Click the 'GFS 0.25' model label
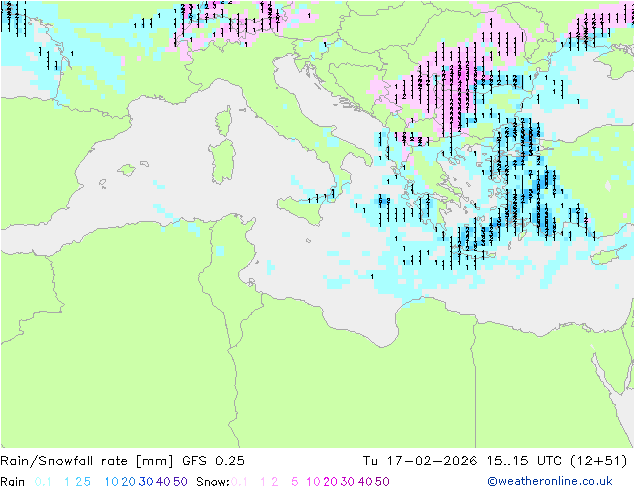The image size is (634, 490). [213, 461]
